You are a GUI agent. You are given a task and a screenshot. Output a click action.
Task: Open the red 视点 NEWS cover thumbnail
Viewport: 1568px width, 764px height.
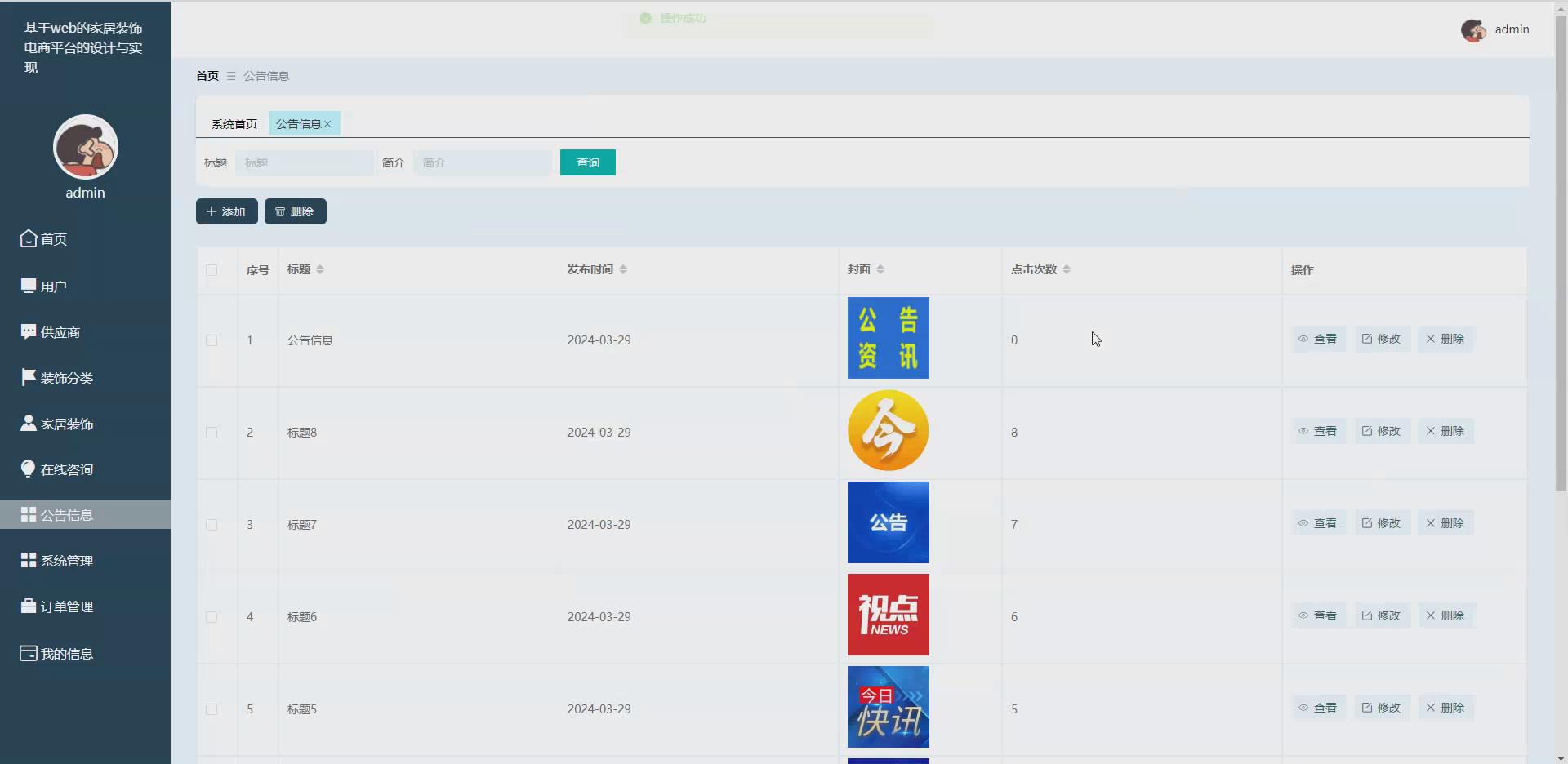[x=889, y=615]
